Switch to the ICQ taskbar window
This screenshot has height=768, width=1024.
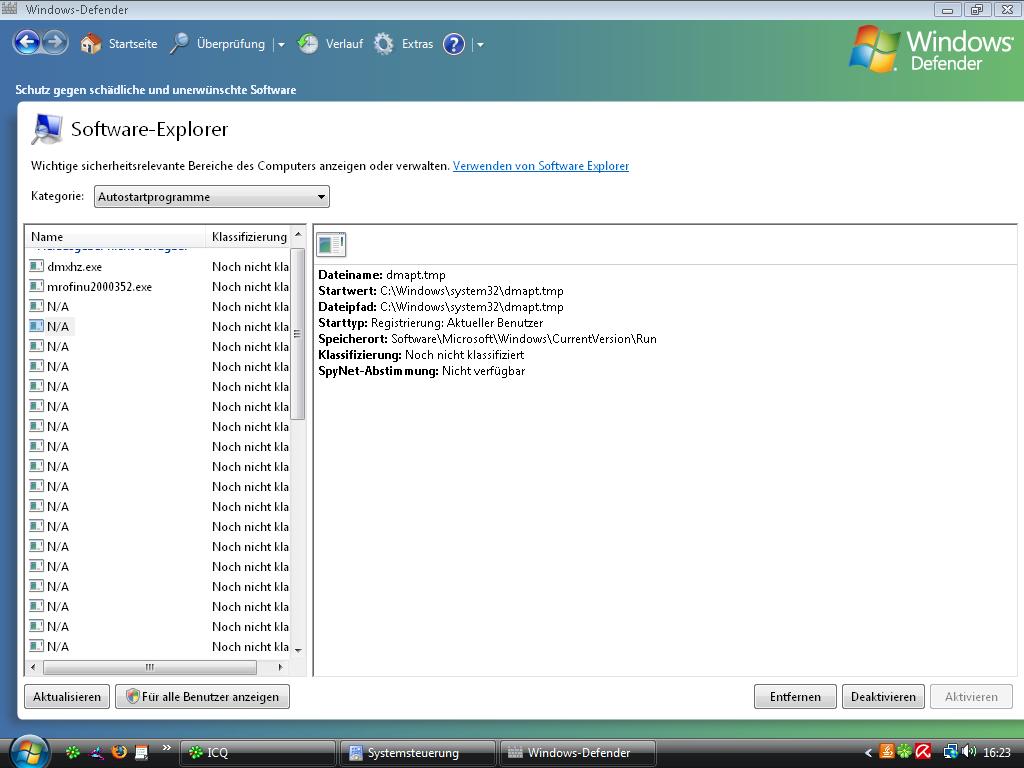pyautogui.click(x=257, y=753)
